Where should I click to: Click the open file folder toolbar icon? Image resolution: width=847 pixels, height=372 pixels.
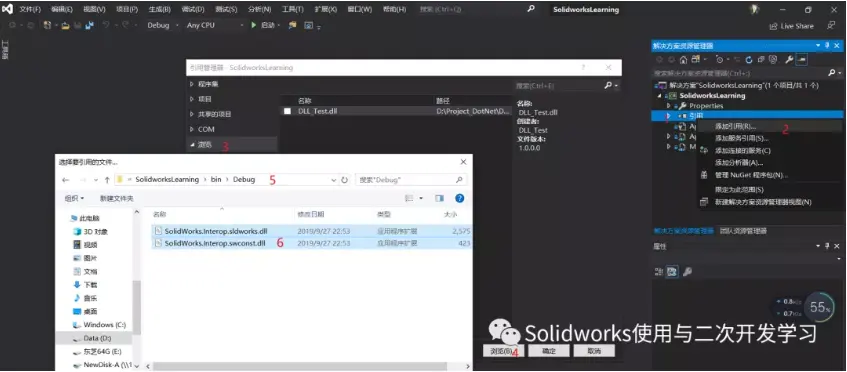coord(65,25)
